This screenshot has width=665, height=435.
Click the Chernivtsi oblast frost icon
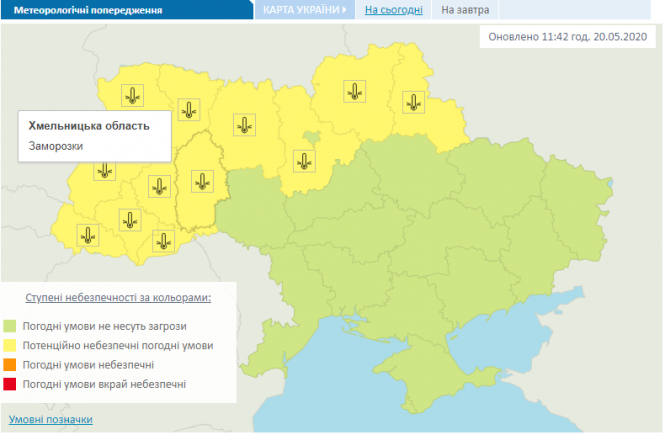pyautogui.click(x=163, y=241)
